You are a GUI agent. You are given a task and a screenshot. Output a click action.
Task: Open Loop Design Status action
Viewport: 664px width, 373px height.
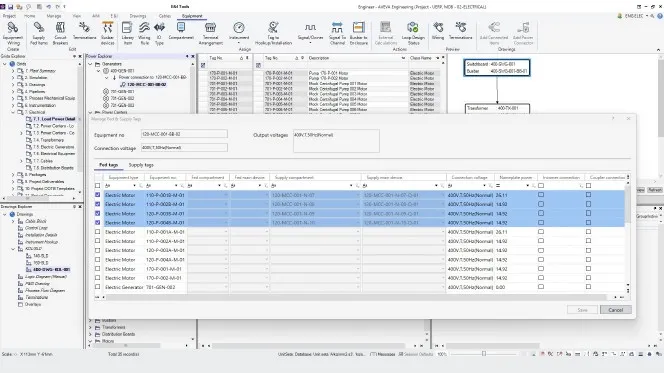click(413, 33)
